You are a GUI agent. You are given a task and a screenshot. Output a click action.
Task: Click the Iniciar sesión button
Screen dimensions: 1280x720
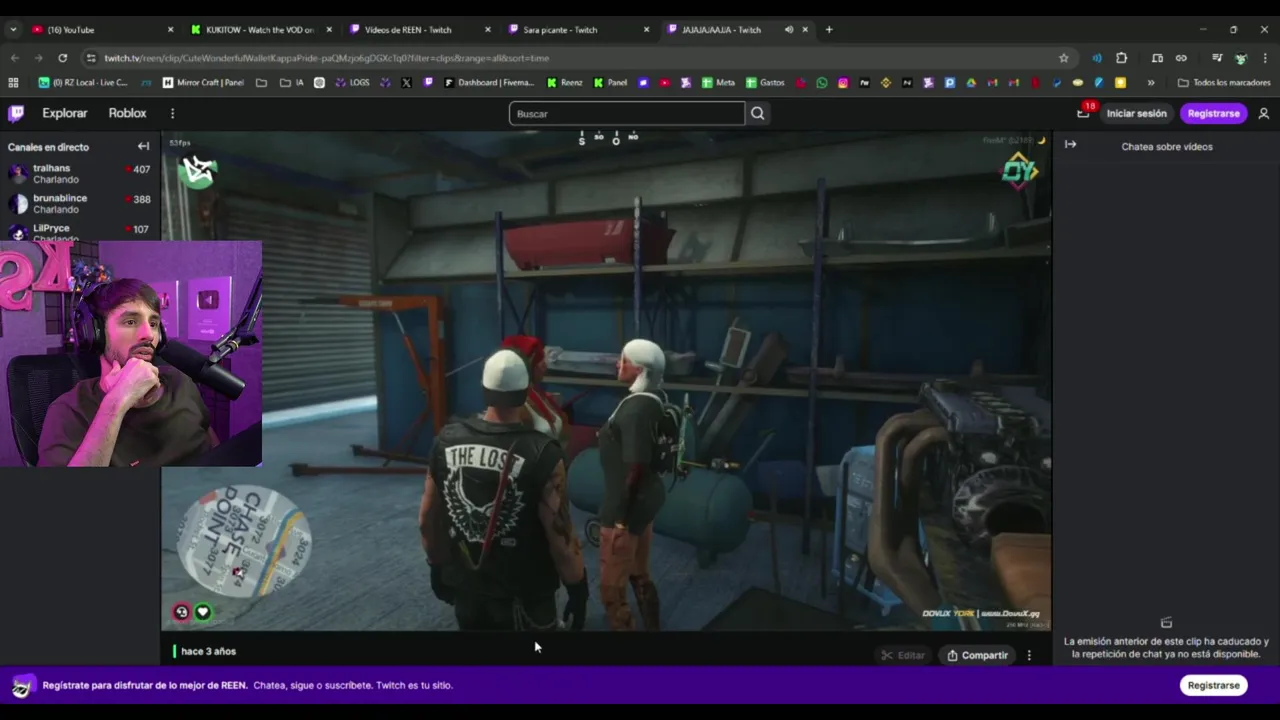click(x=1136, y=113)
